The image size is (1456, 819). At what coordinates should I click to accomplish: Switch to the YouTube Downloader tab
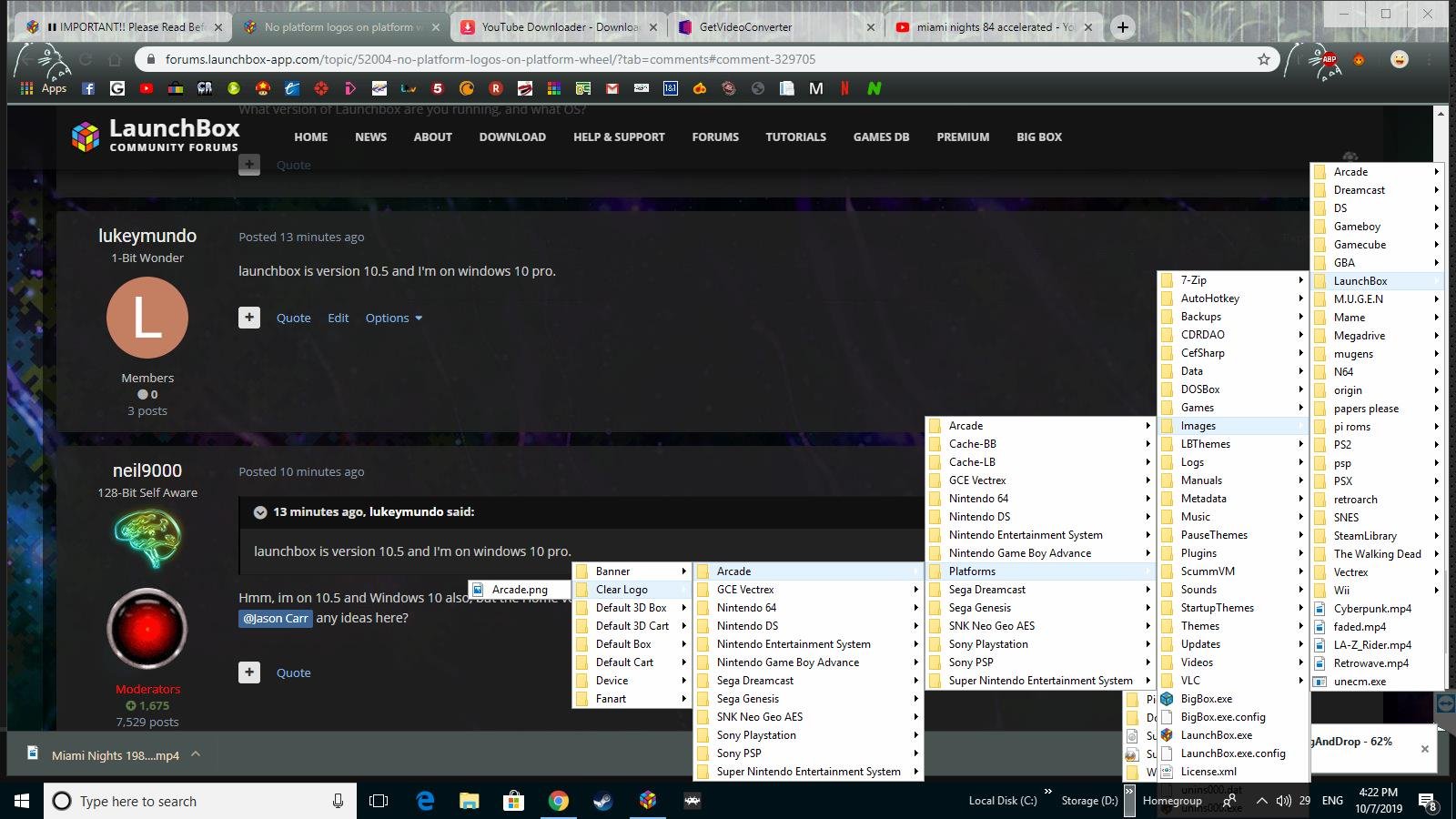pos(558,27)
